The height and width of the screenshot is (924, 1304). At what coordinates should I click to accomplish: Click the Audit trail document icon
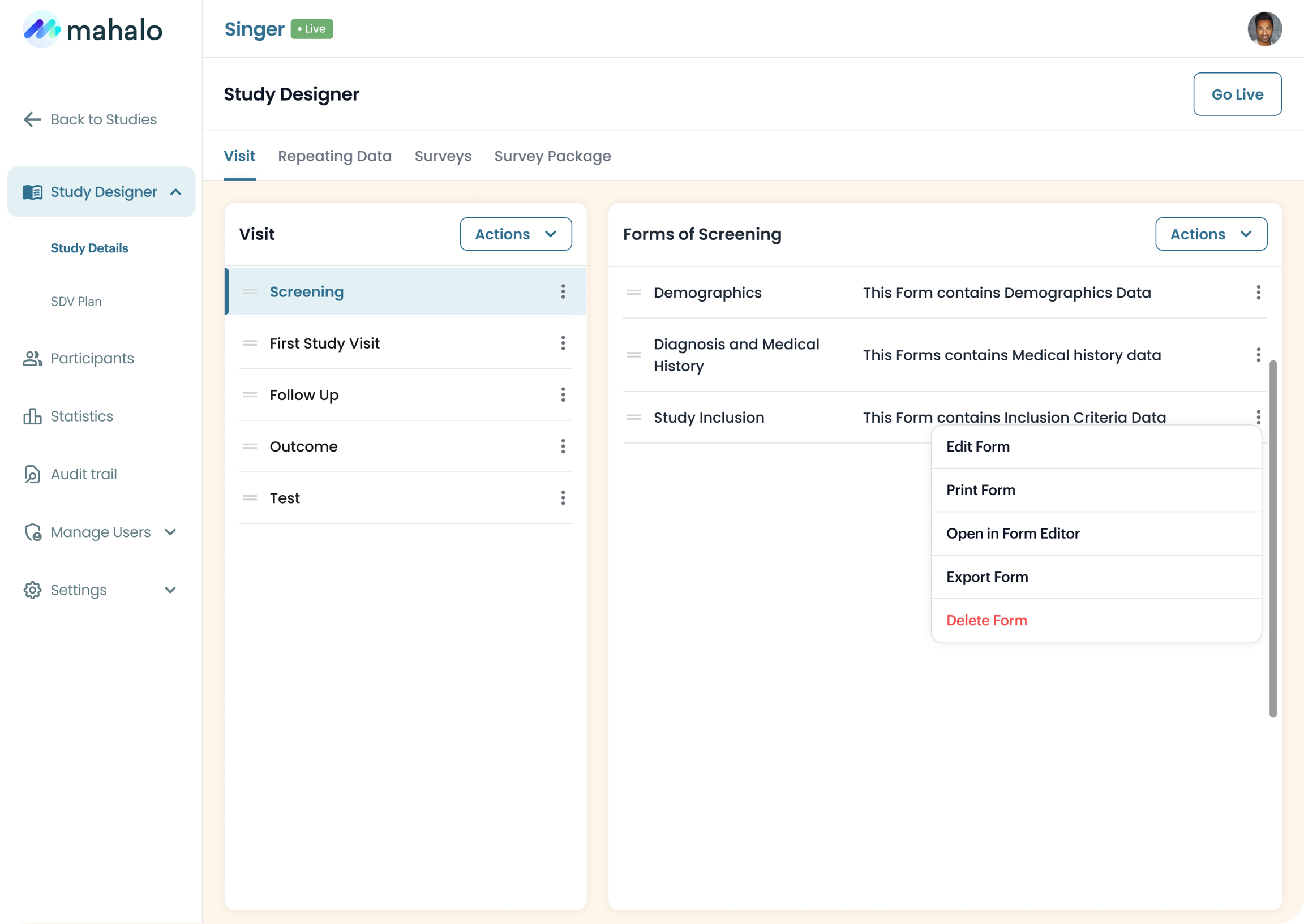pos(32,475)
